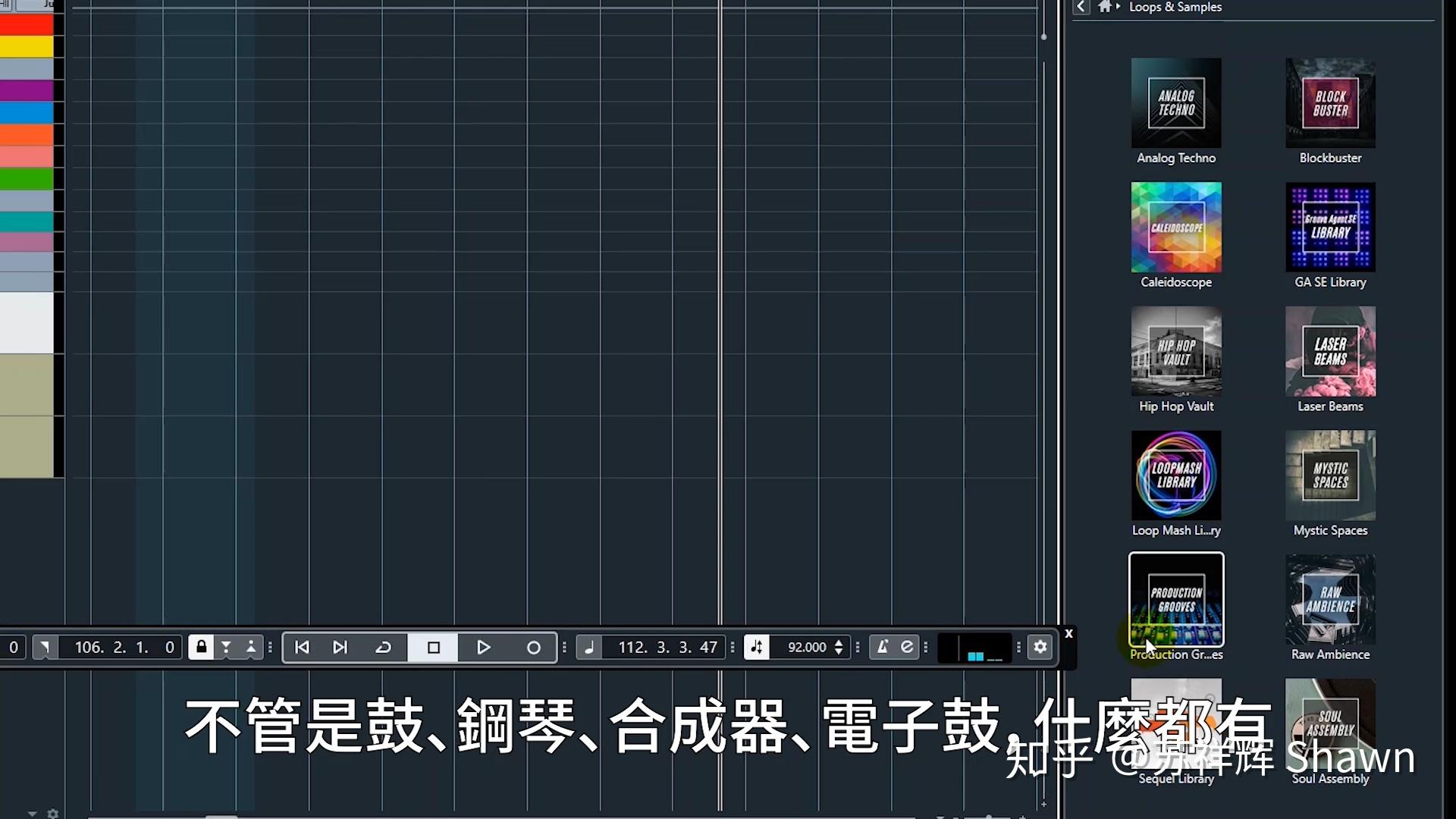Activate cycle loop mode on the transport
Screen dimensions: 1456x819
[x=384, y=647]
